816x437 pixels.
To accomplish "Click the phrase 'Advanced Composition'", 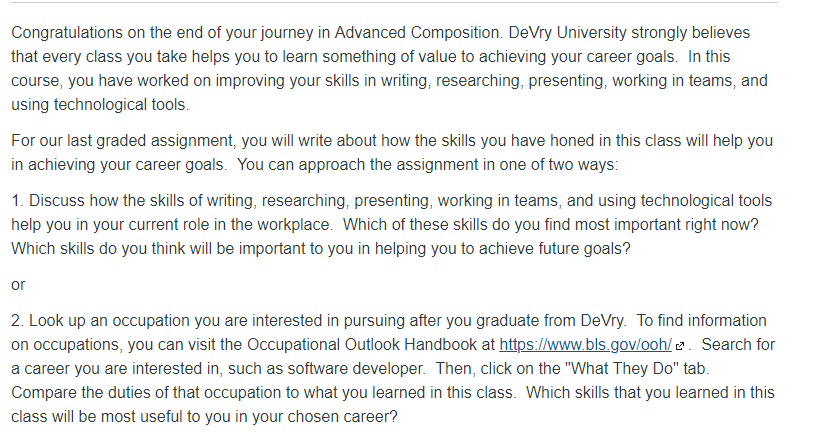I will (418, 32).
